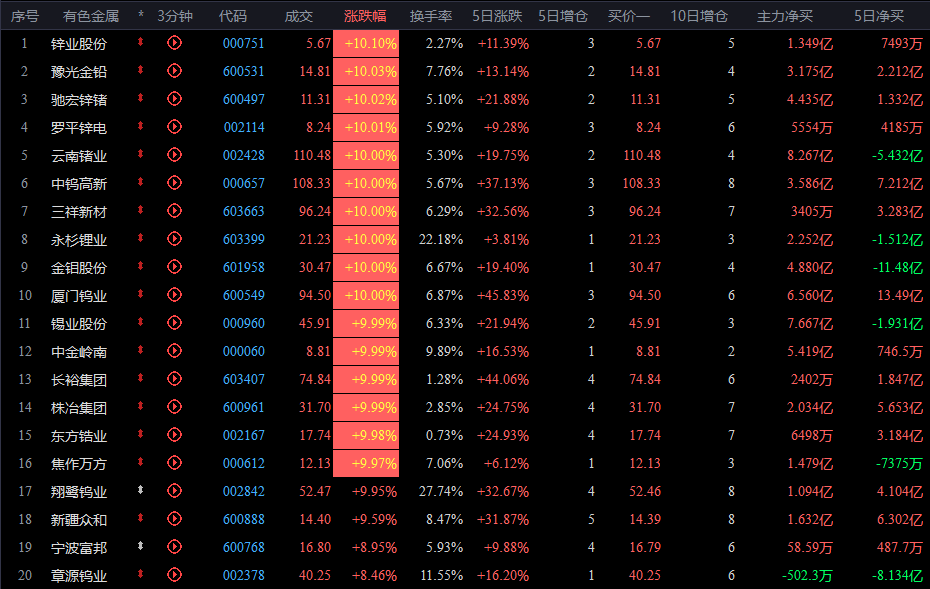The width and height of the screenshot is (930, 589).
Task: Click the 5日涨跌 column header
Action: [x=497, y=16]
